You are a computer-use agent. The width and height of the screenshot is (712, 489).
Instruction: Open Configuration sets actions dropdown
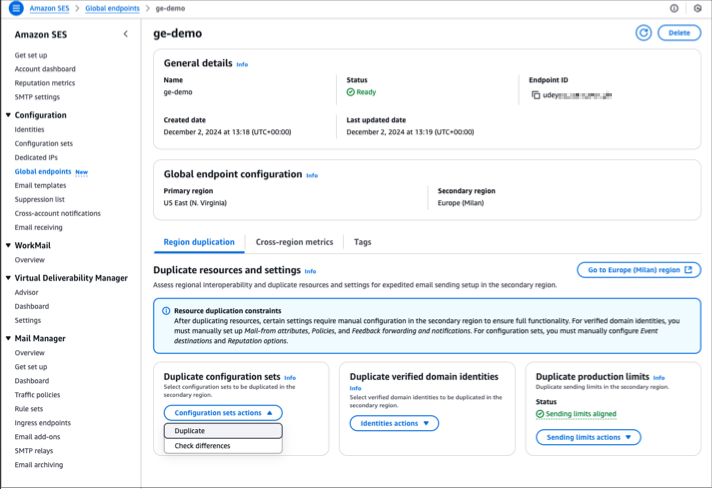[x=223, y=413]
